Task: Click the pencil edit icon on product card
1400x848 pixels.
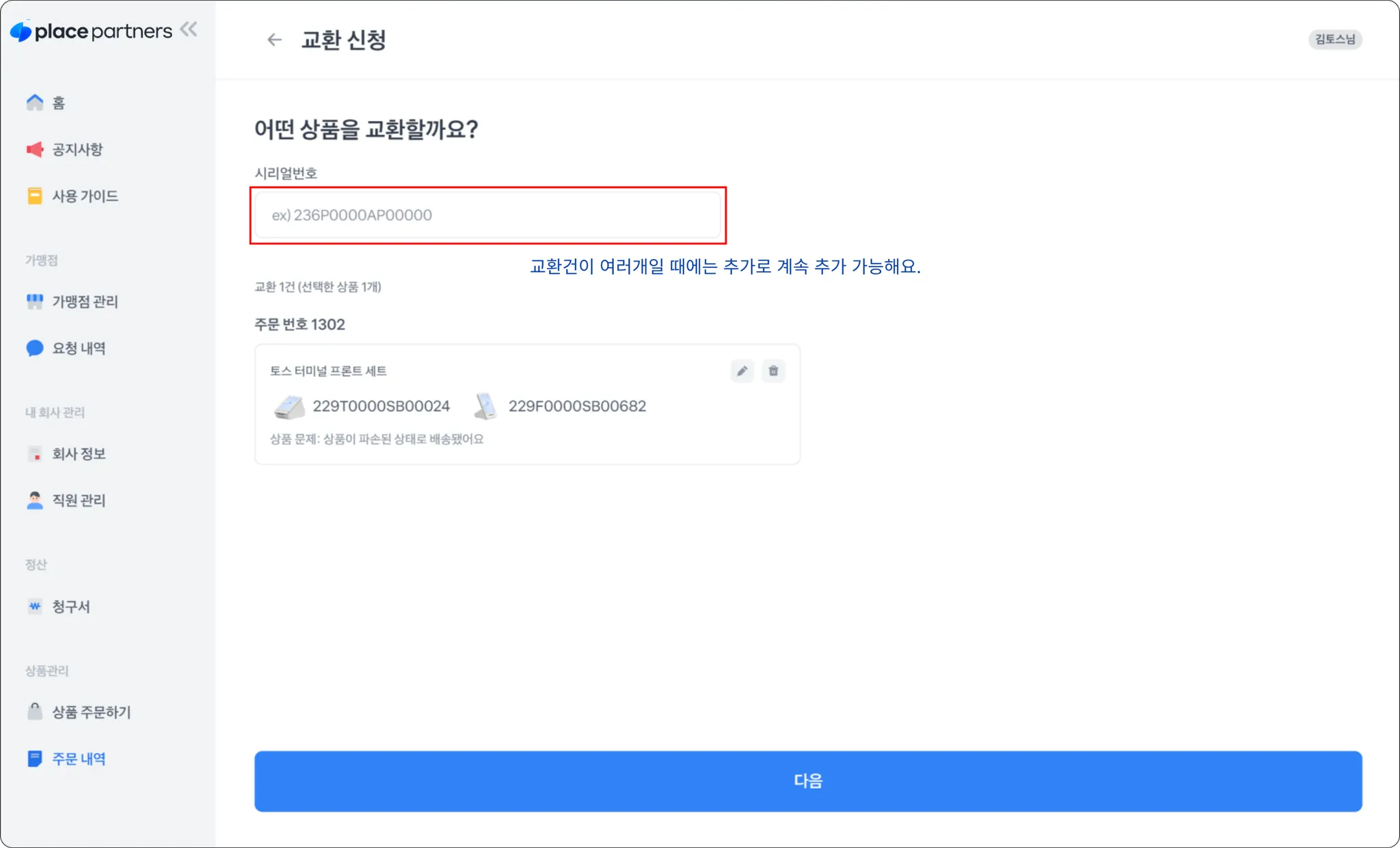Action: click(742, 371)
